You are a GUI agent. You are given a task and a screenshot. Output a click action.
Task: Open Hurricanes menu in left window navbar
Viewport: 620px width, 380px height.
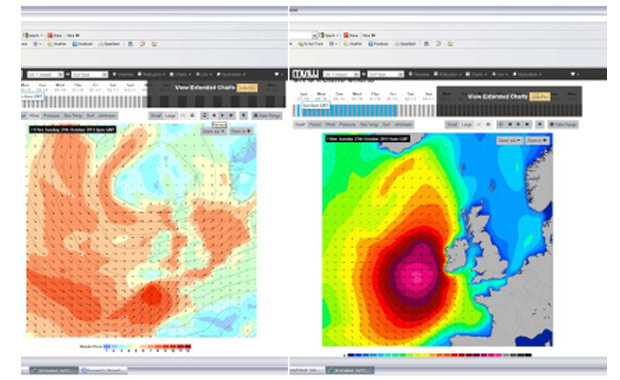(x=232, y=74)
